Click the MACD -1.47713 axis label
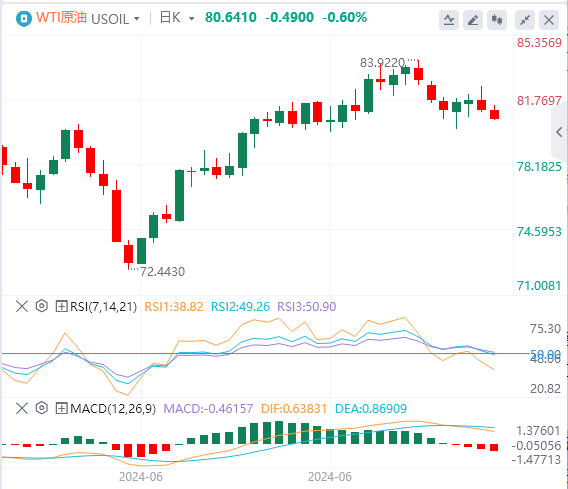568x489 pixels. (x=536, y=460)
